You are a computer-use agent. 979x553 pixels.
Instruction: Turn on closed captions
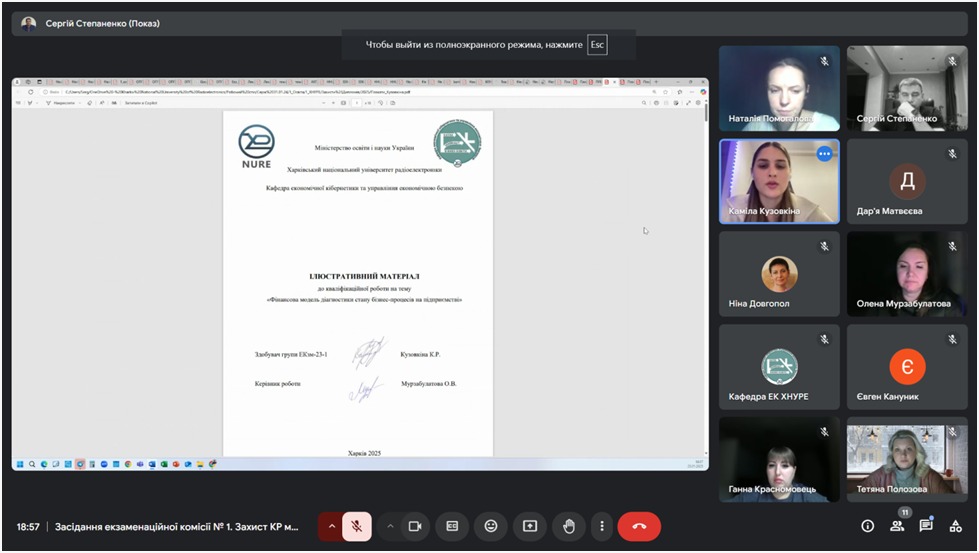(x=452, y=526)
